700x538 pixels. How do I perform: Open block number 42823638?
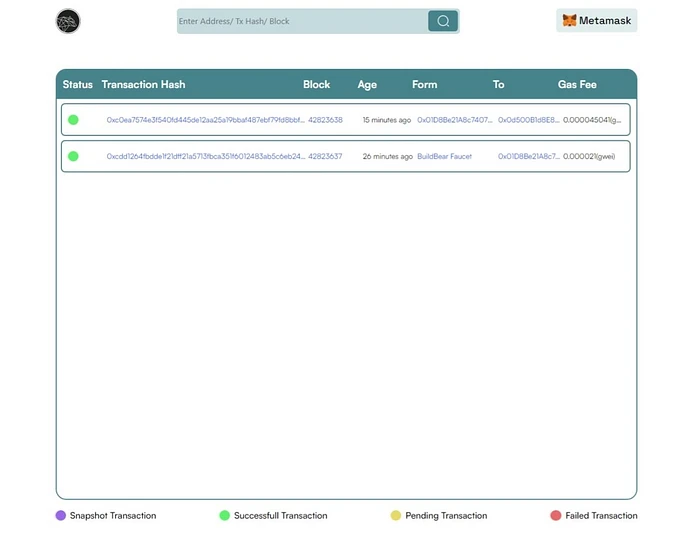(325, 120)
